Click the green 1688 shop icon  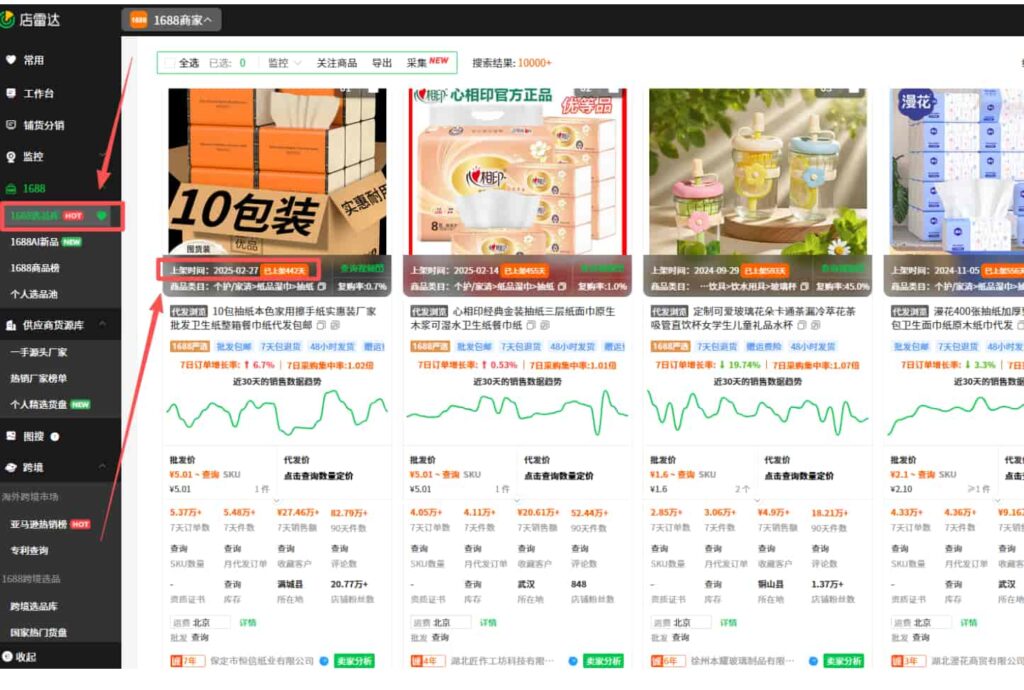pyautogui.click(x=11, y=189)
